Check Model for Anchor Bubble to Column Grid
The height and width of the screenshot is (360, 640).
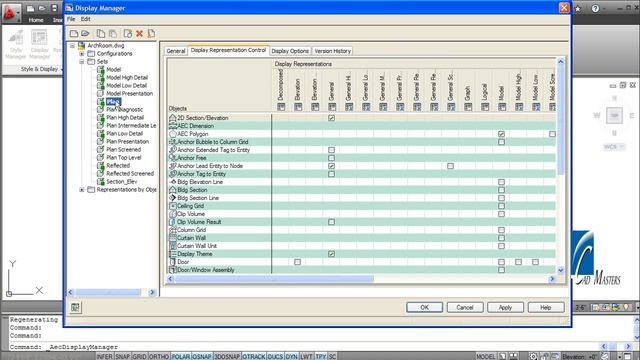pyautogui.click(x=501, y=142)
